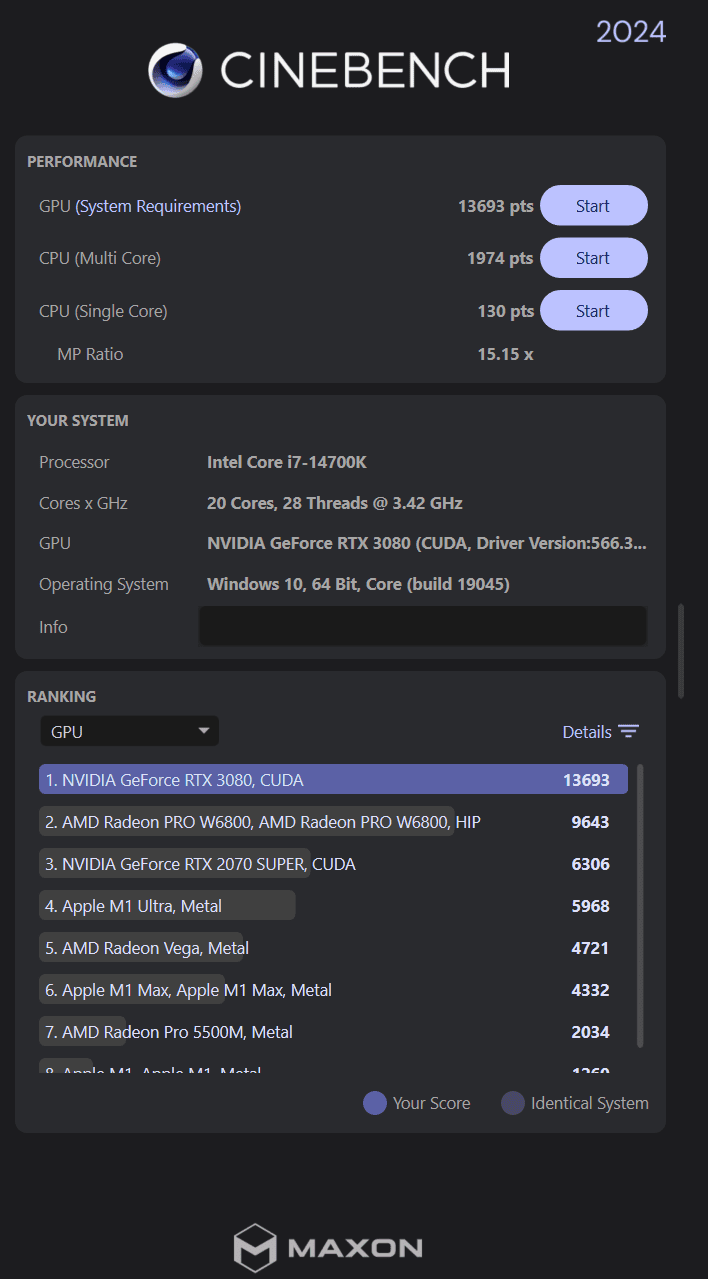Select Apple M1 Max ranking row
This screenshot has width=708, height=1279.
[333, 990]
